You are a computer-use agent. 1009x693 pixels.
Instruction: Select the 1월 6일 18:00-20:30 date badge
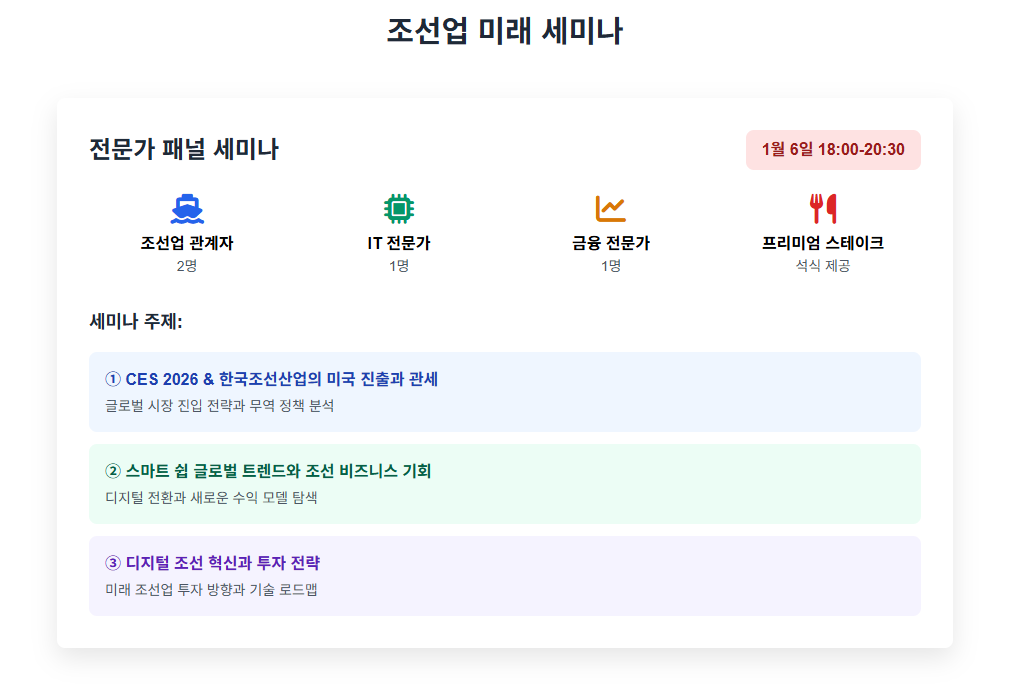(833, 150)
